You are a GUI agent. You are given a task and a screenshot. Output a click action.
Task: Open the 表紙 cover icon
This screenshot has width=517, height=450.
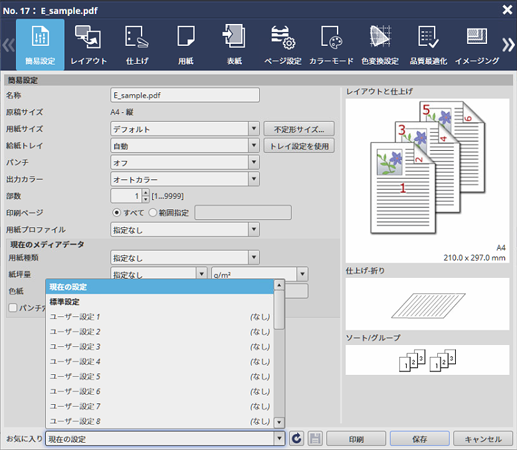(234, 44)
